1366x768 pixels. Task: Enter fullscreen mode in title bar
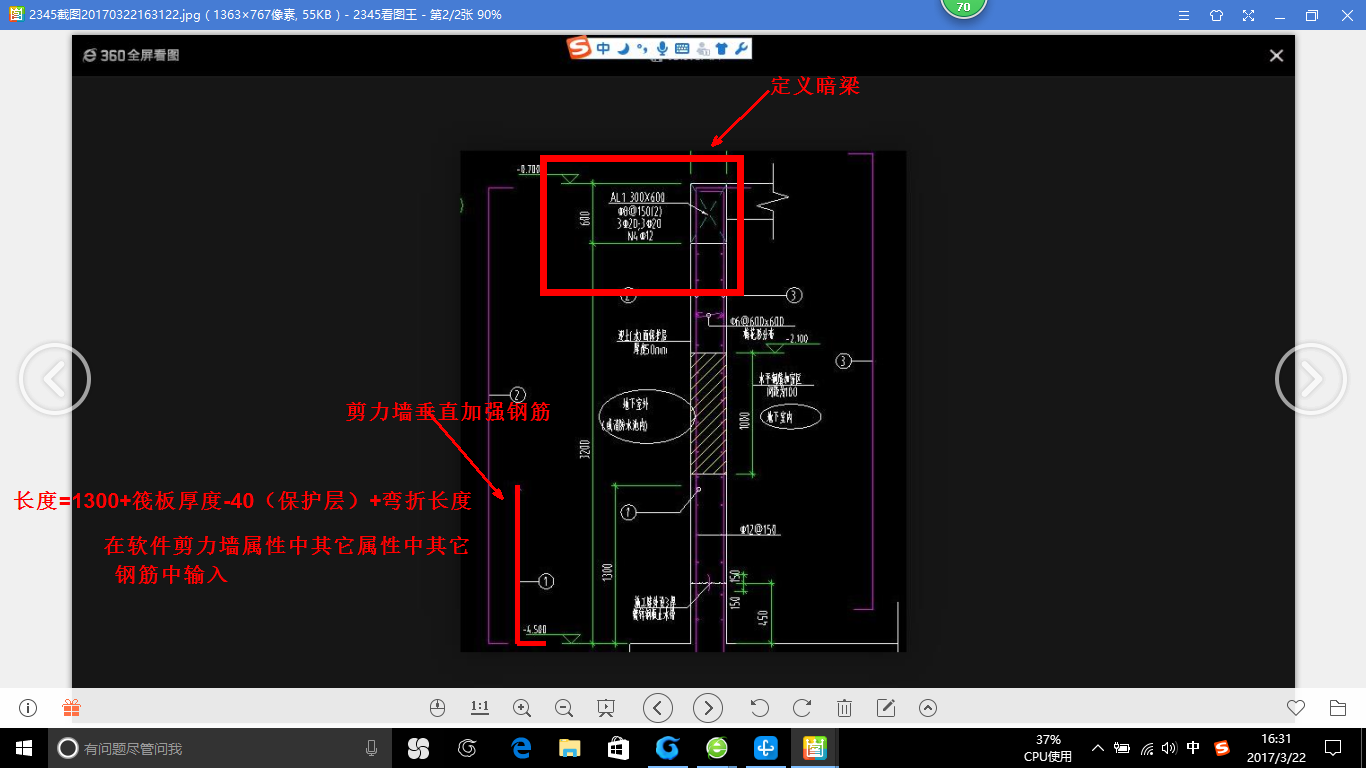pos(1248,15)
